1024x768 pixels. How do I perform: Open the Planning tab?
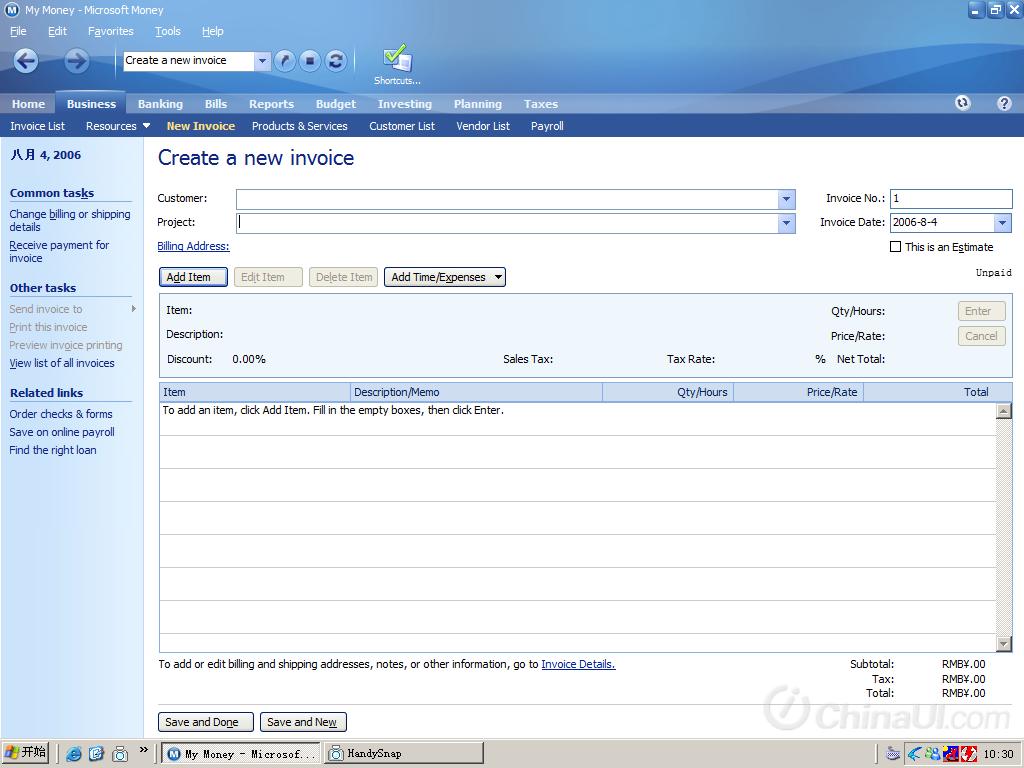click(x=478, y=104)
